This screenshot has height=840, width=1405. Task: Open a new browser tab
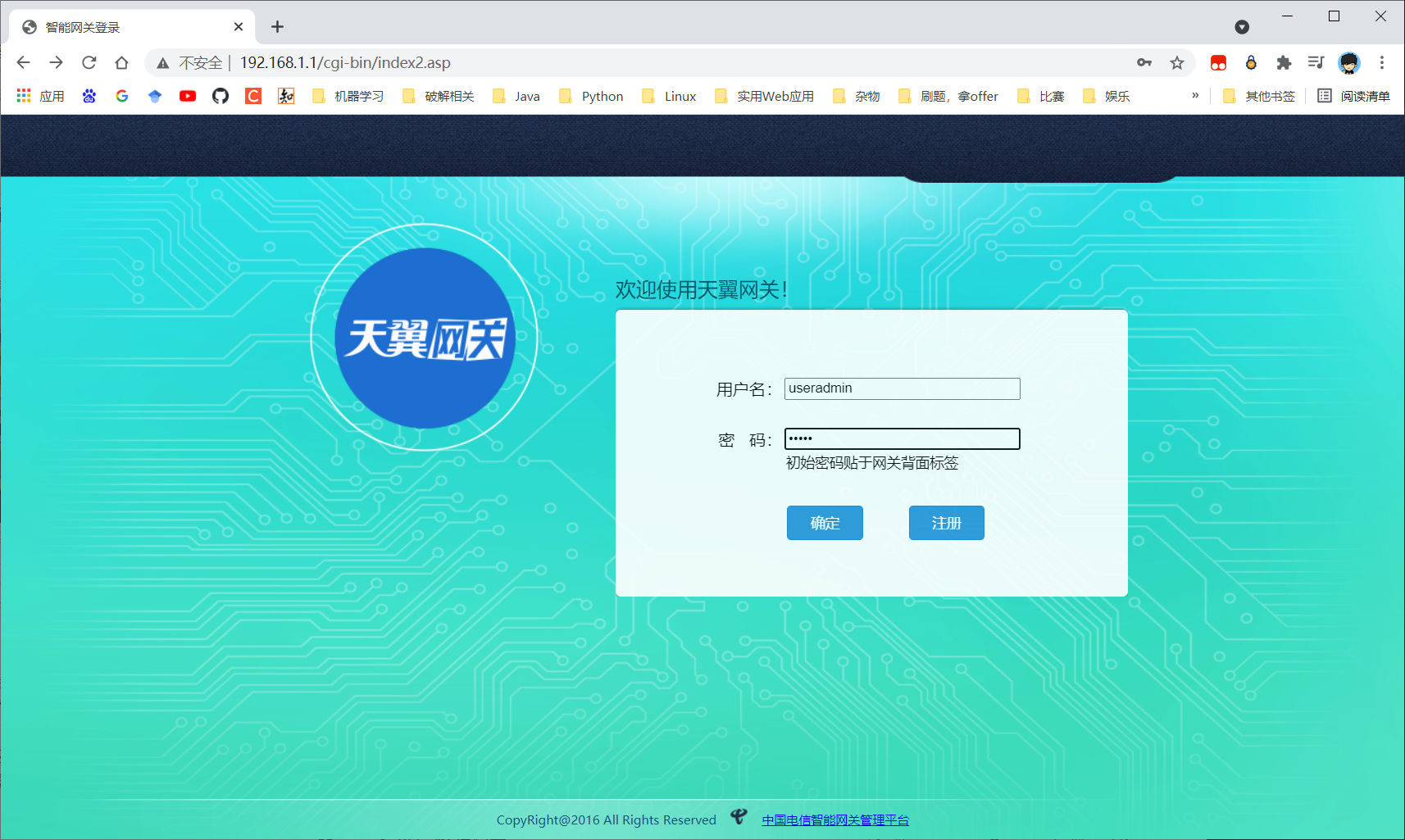[278, 27]
